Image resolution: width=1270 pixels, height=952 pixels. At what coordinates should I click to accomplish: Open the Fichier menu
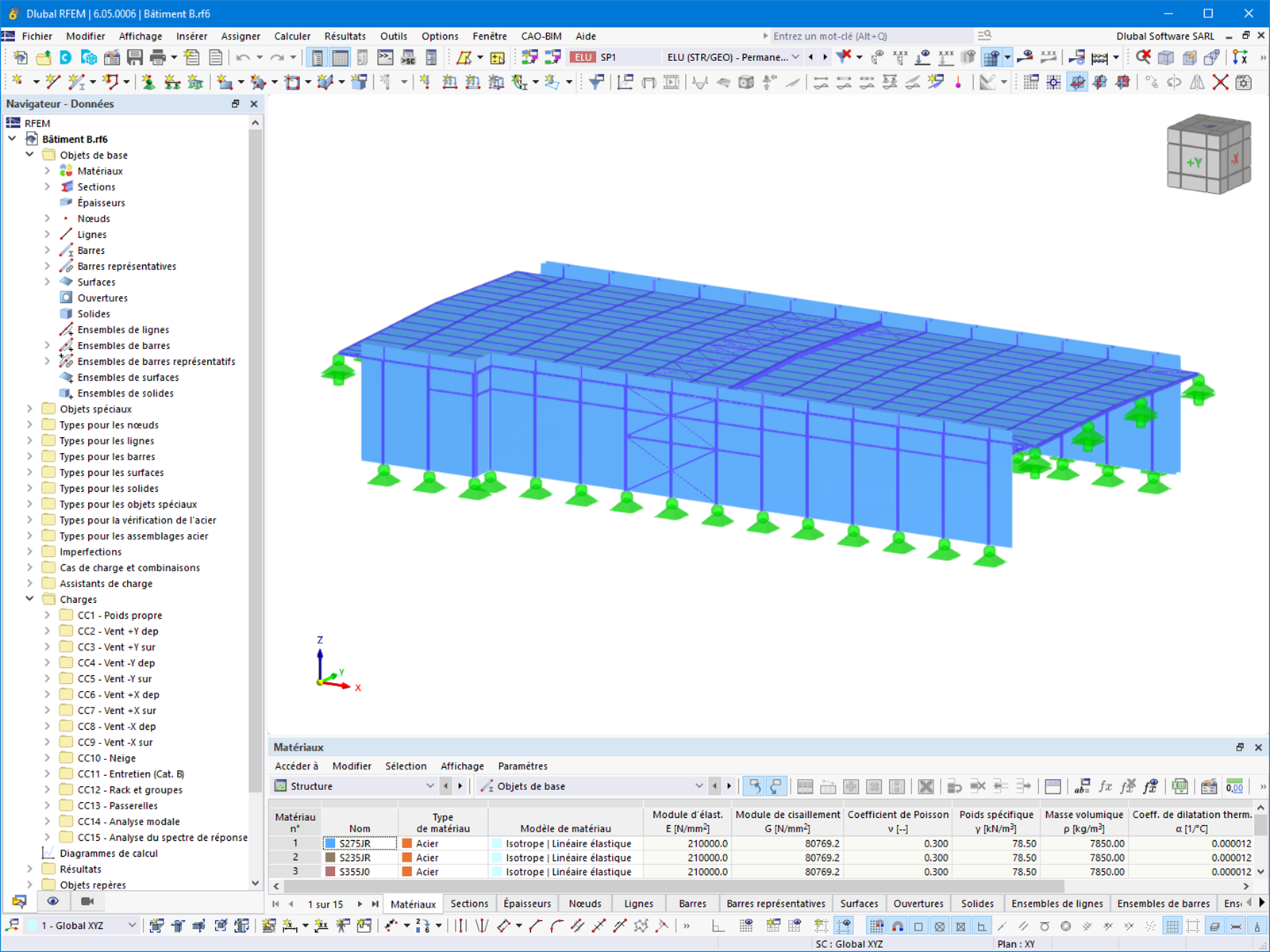37,36
